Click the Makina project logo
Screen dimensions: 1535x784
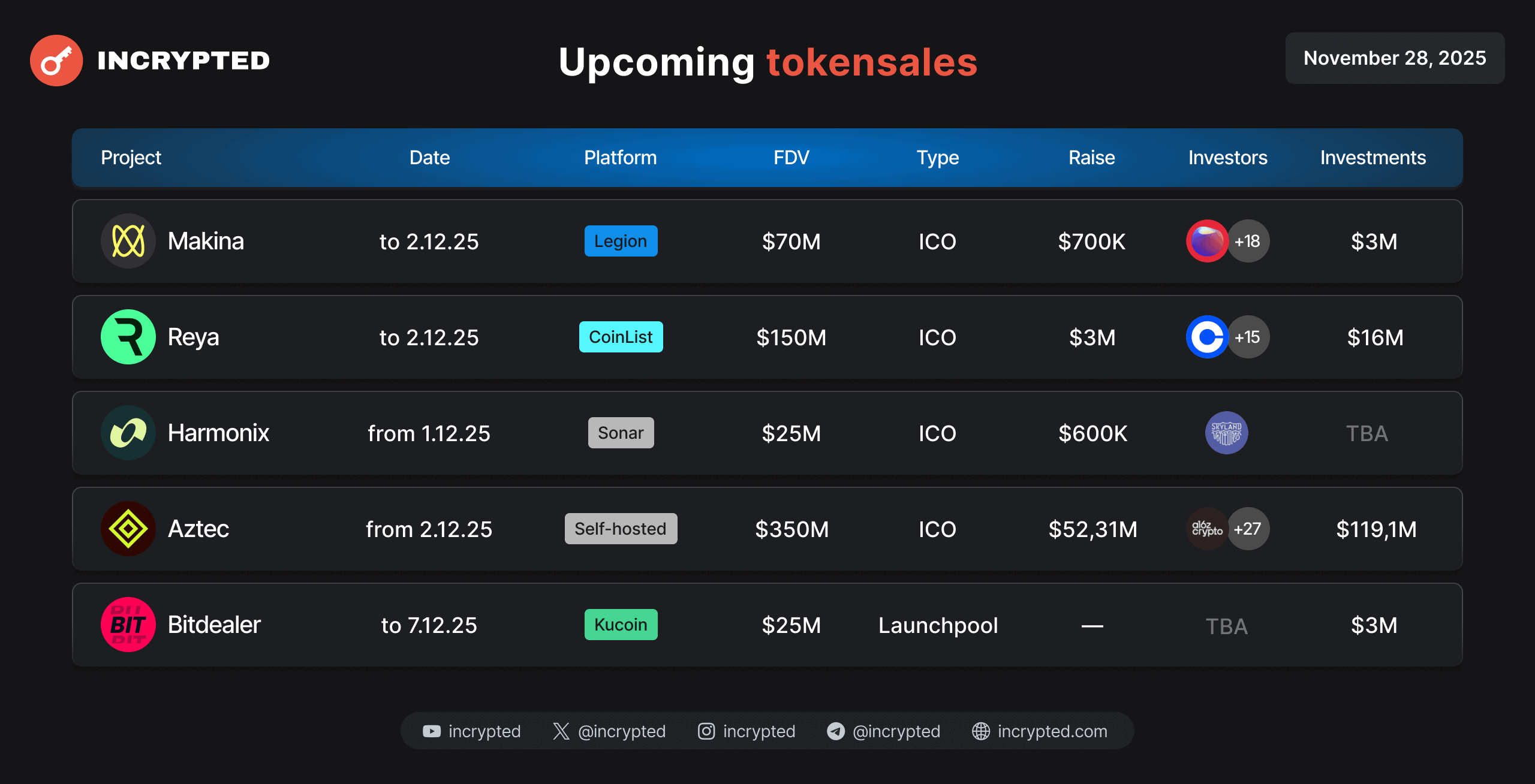128,241
